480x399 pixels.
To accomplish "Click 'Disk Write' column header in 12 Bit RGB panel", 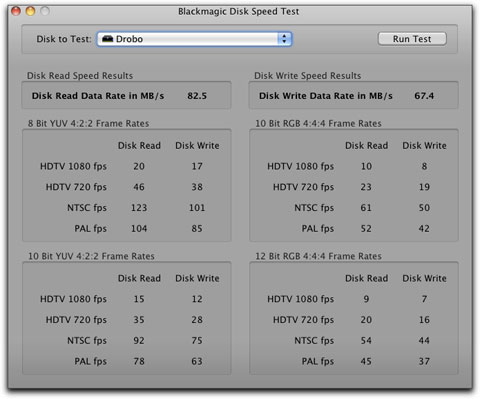I will click(x=424, y=278).
